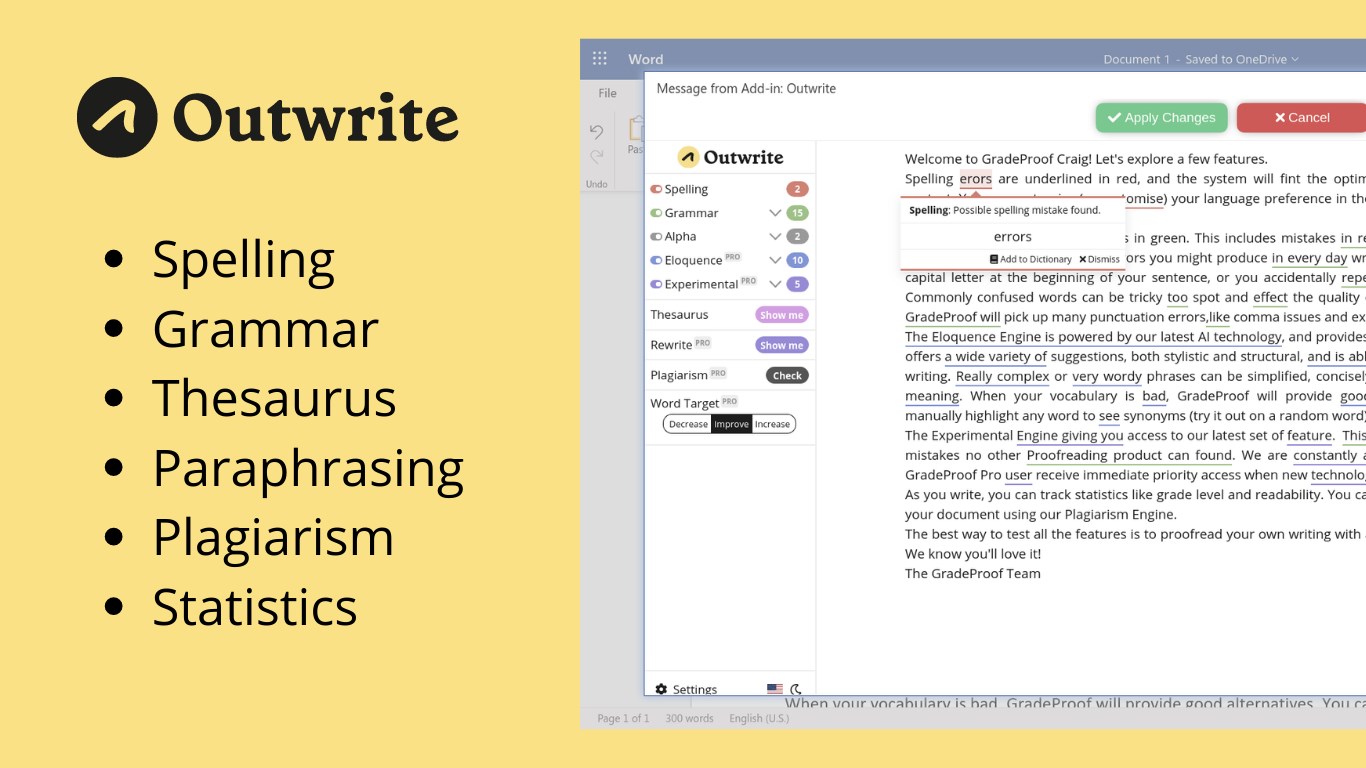Click Add to Dictionary in spelling popup
Viewport: 1366px width, 768px height.
click(1030, 259)
